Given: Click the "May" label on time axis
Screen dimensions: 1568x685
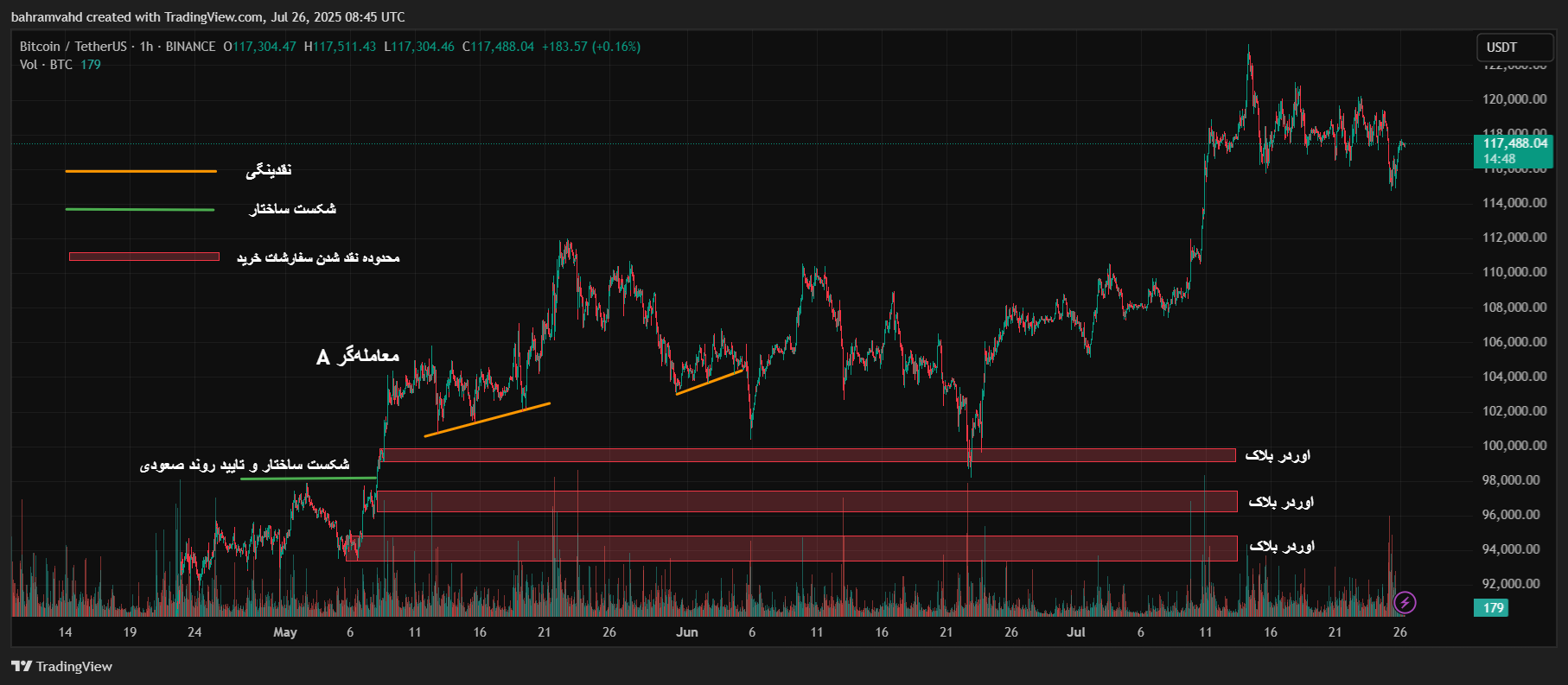Looking at the screenshot, I should pyautogui.click(x=285, y=632).
